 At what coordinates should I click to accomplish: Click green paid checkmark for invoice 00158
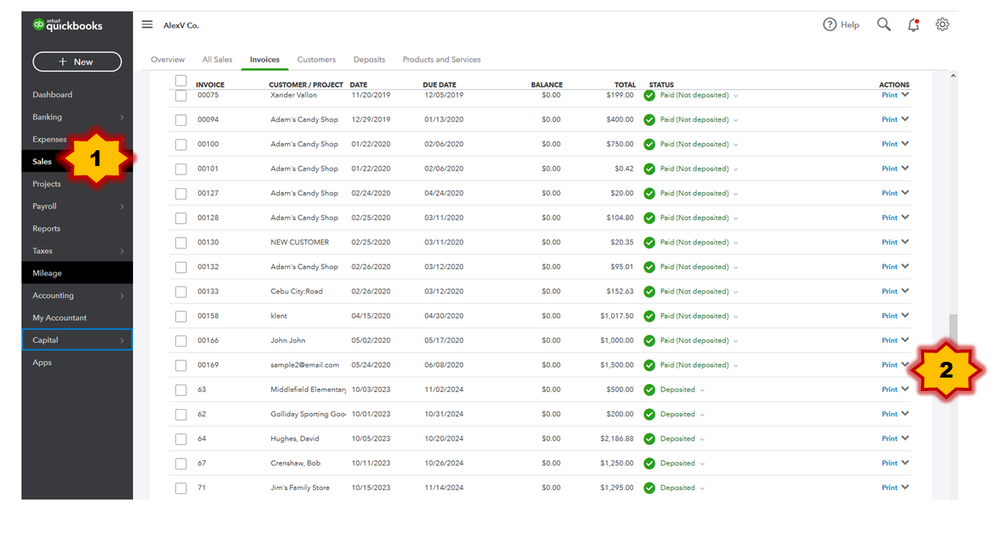click(649, 316)
